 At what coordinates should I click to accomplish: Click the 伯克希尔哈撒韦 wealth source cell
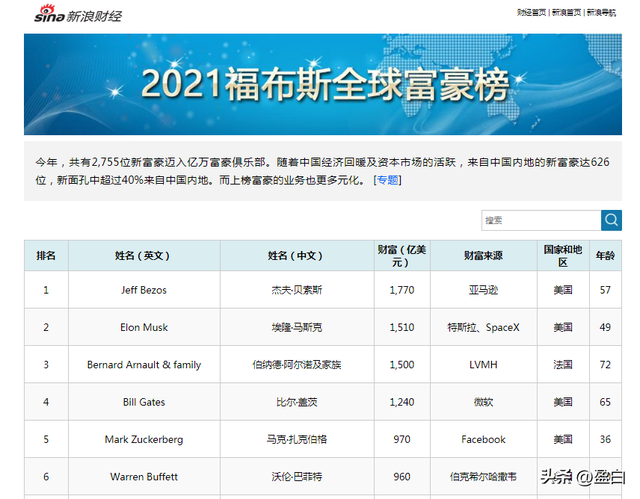[484, 477]
